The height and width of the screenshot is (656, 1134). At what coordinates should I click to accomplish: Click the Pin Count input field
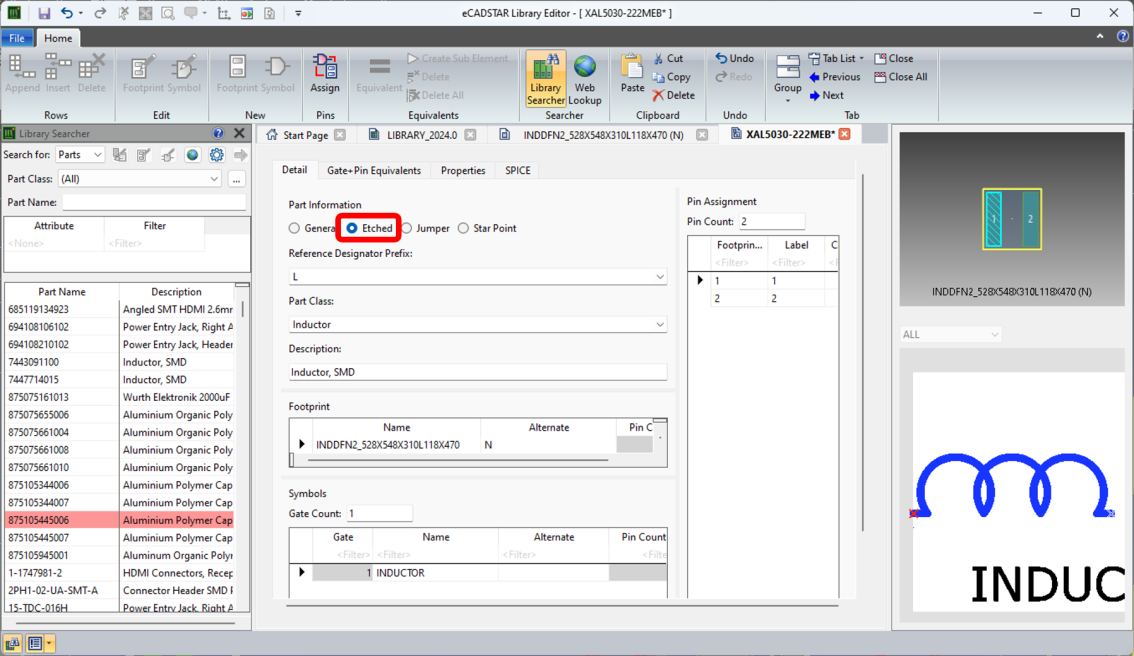coord(772,221)
